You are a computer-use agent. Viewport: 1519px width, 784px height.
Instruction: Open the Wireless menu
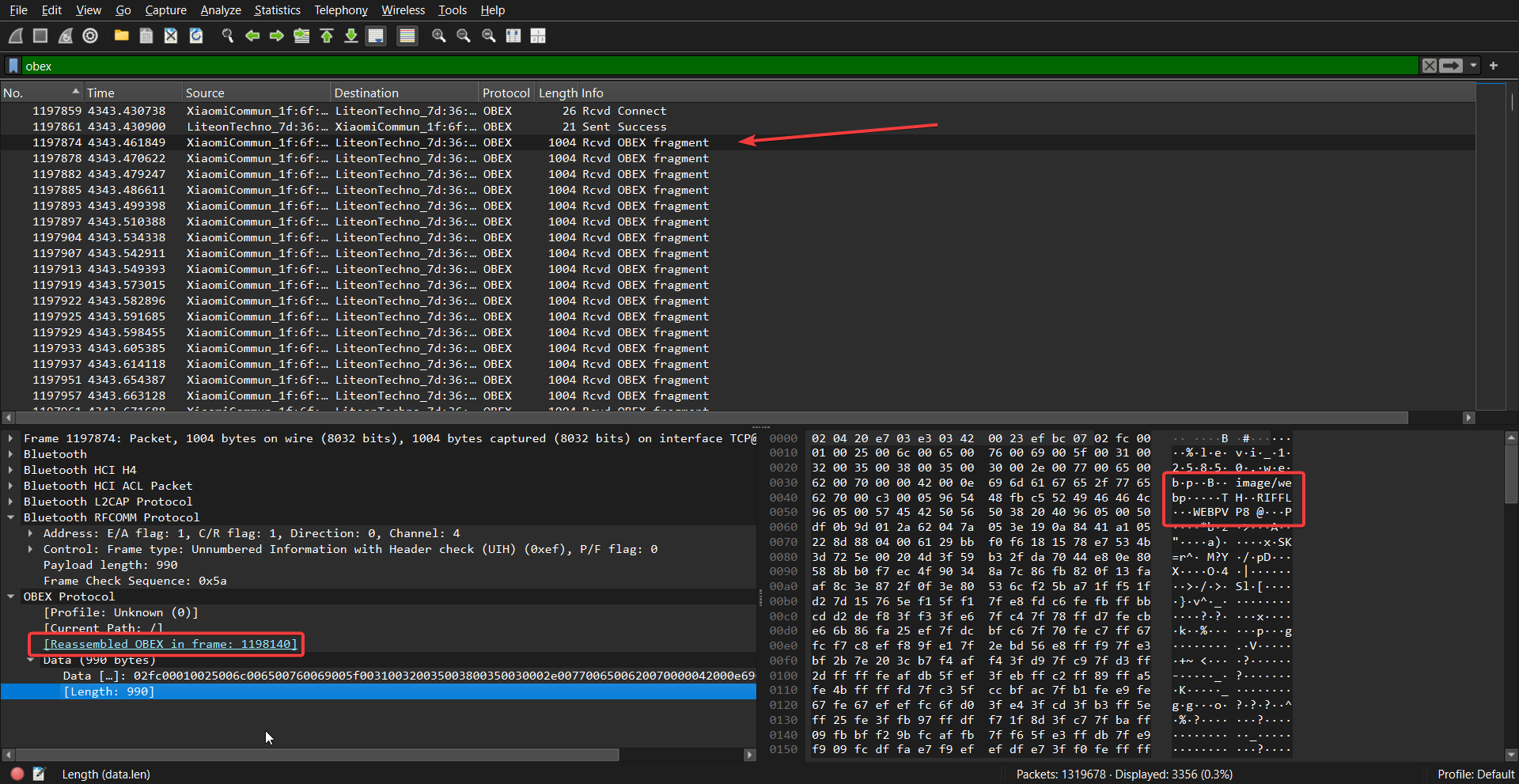(403, 10)
